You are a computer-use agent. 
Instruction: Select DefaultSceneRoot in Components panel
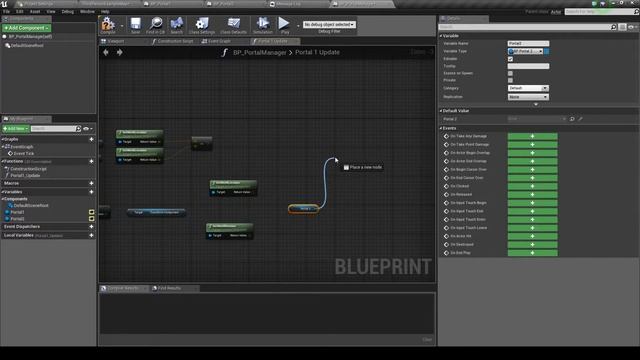(27, 45)
